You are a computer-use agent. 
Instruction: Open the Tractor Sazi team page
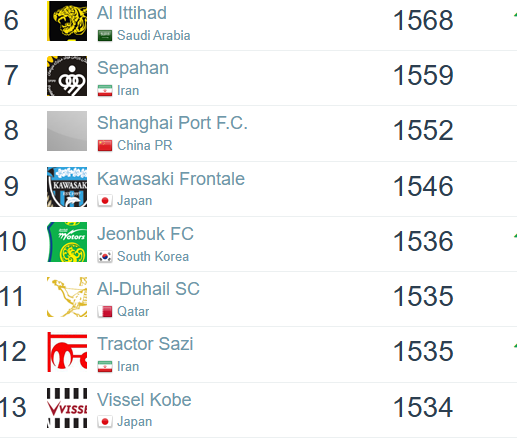(x=145, y=344)
